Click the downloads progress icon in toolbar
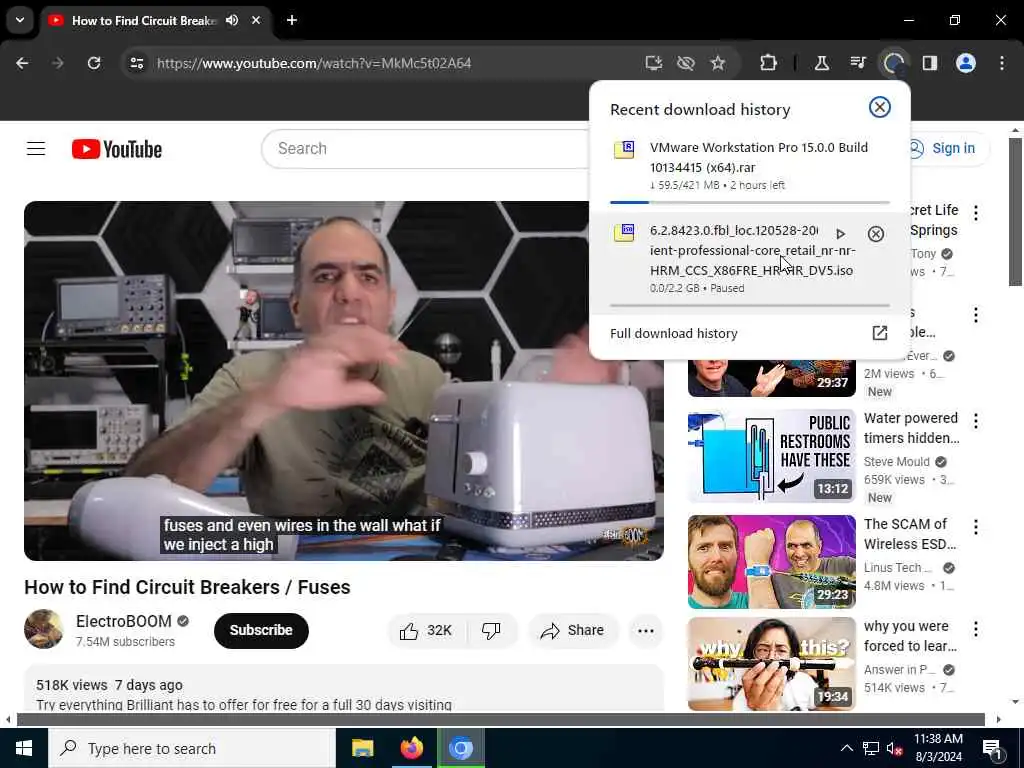Screen dimensions: 1024x768 point(893,63)
